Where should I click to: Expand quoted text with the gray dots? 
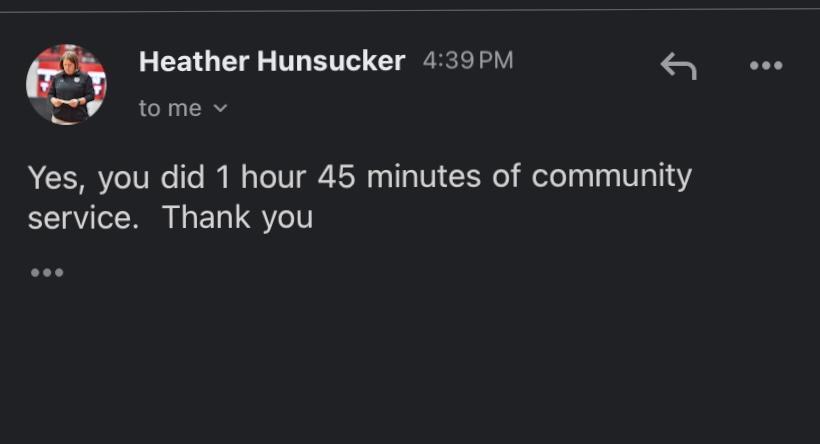[47, 272]
